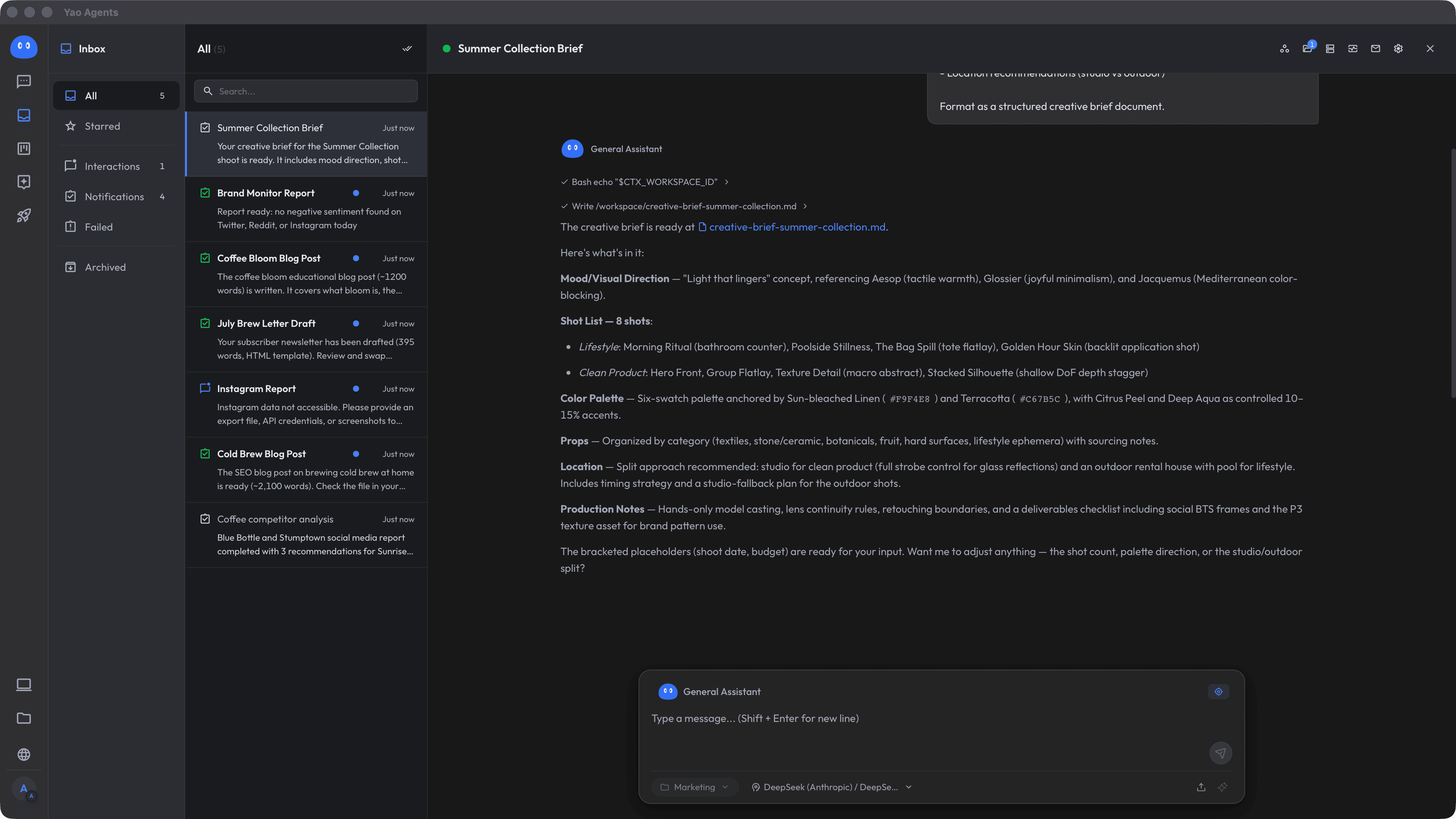Expand the Write creative-brief tool call
This screenshot has height=819, width=1456.
pos(684,206)
